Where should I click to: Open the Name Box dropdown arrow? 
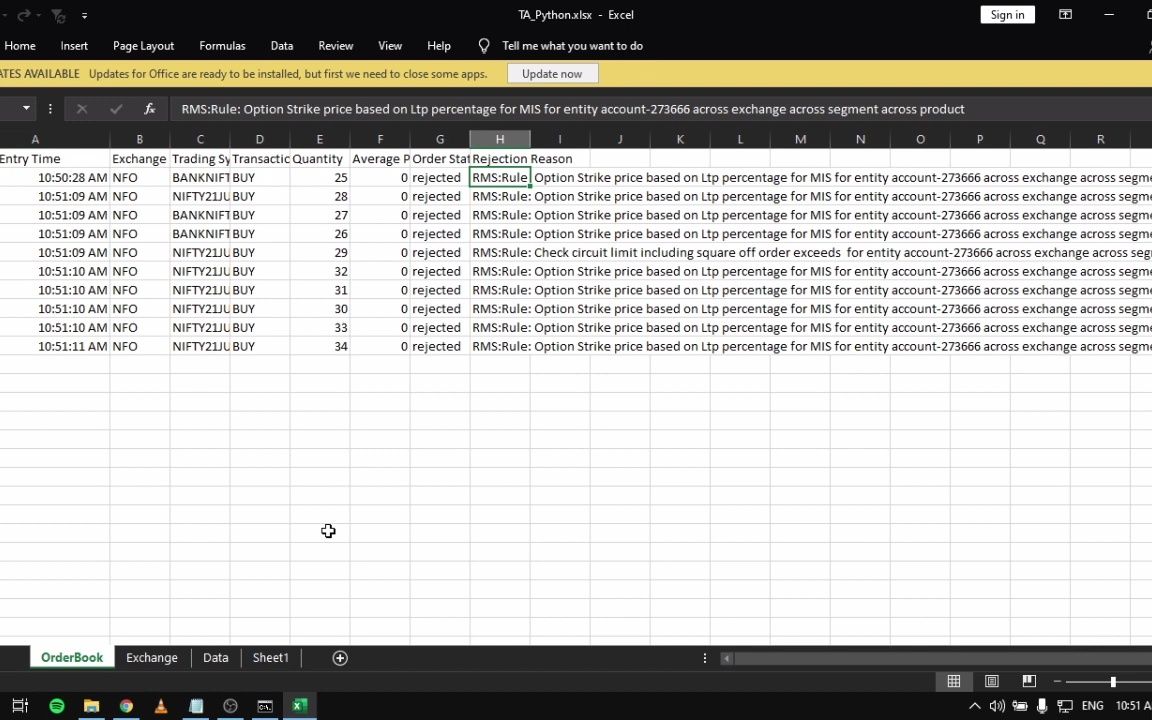coord(26,108)
